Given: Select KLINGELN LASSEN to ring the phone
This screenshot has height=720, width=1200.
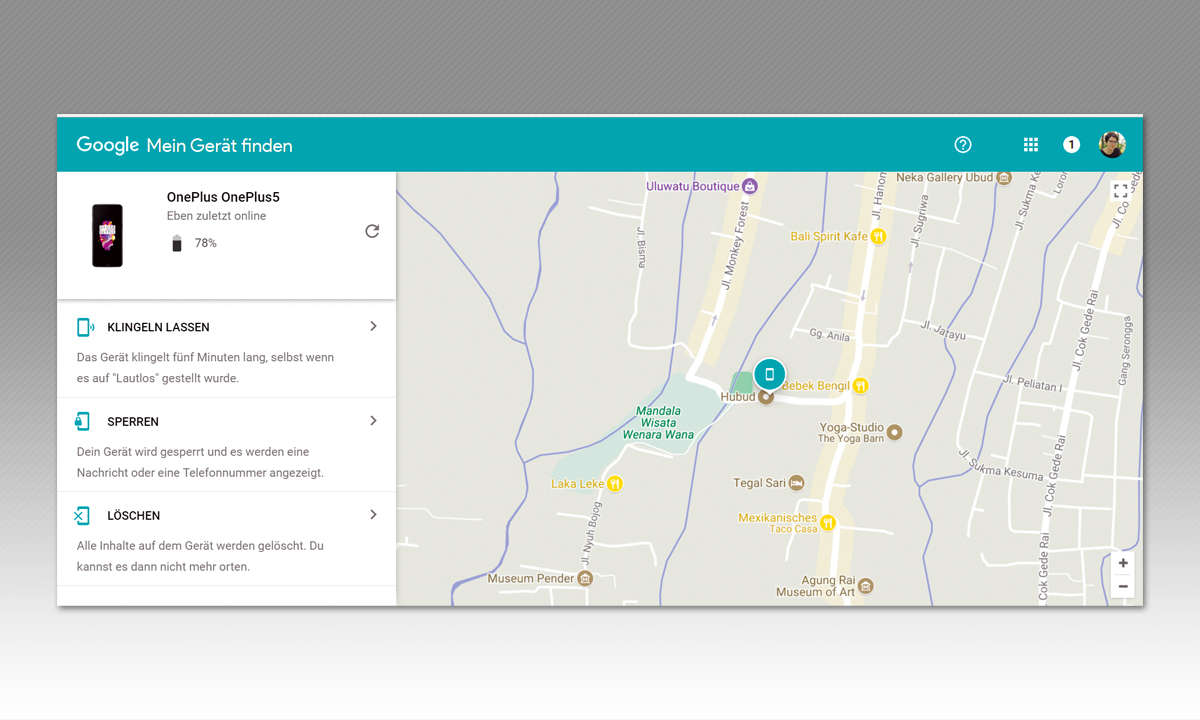Looking at the screenshot, I should [158, 328].
